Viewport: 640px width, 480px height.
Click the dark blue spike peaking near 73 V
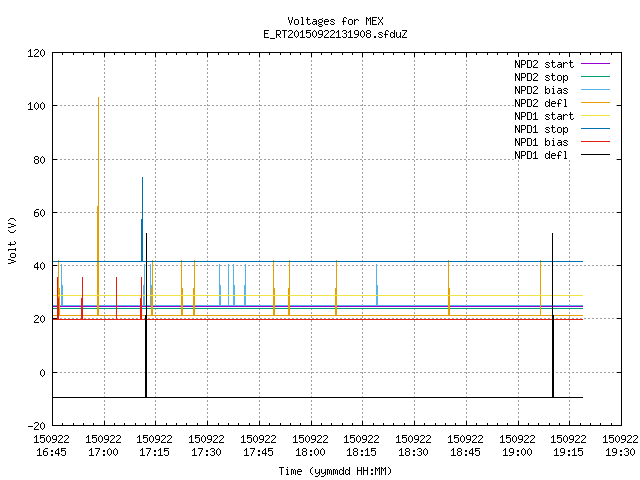[142, 219]
